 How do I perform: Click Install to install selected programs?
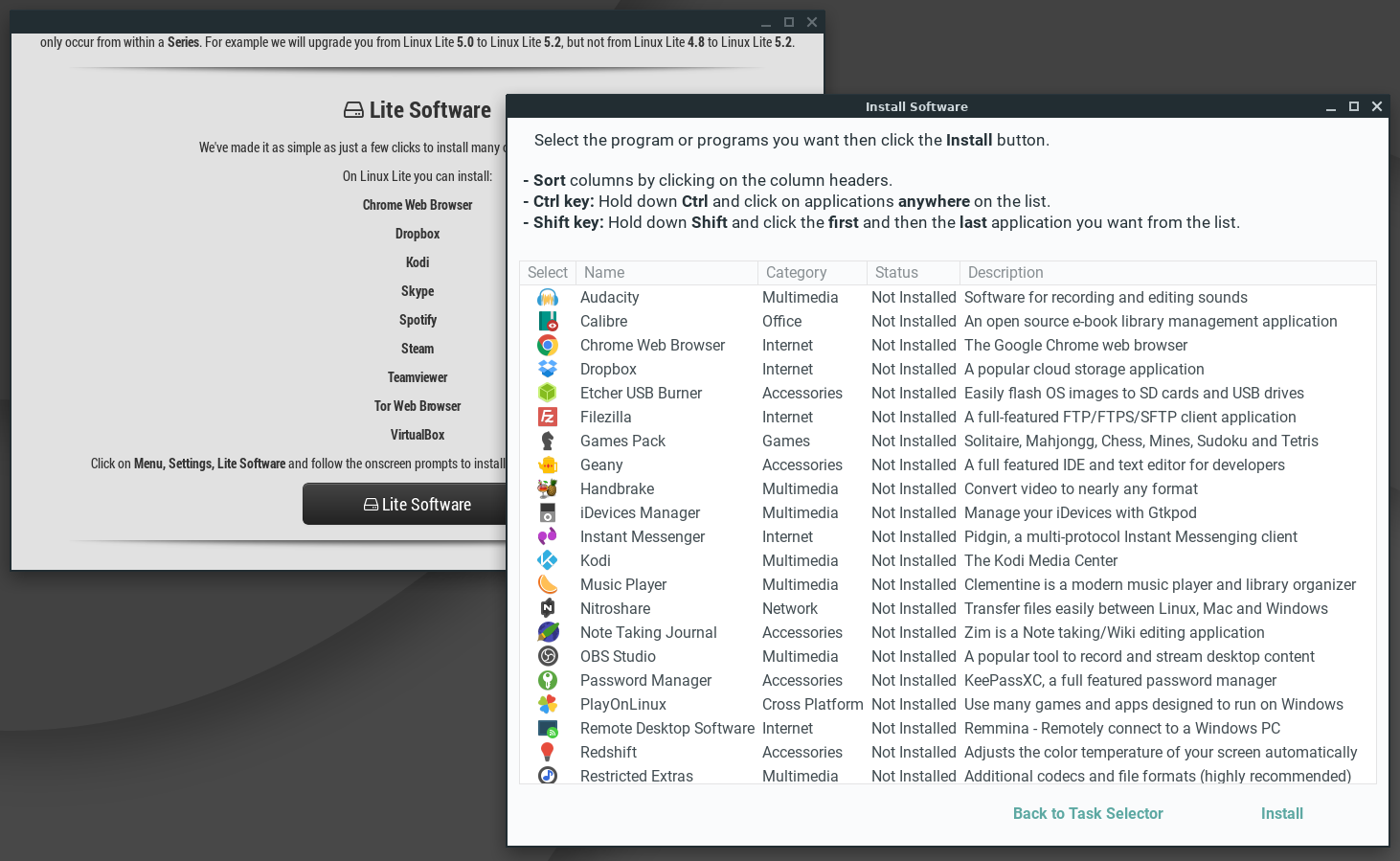click(1281, 813)
